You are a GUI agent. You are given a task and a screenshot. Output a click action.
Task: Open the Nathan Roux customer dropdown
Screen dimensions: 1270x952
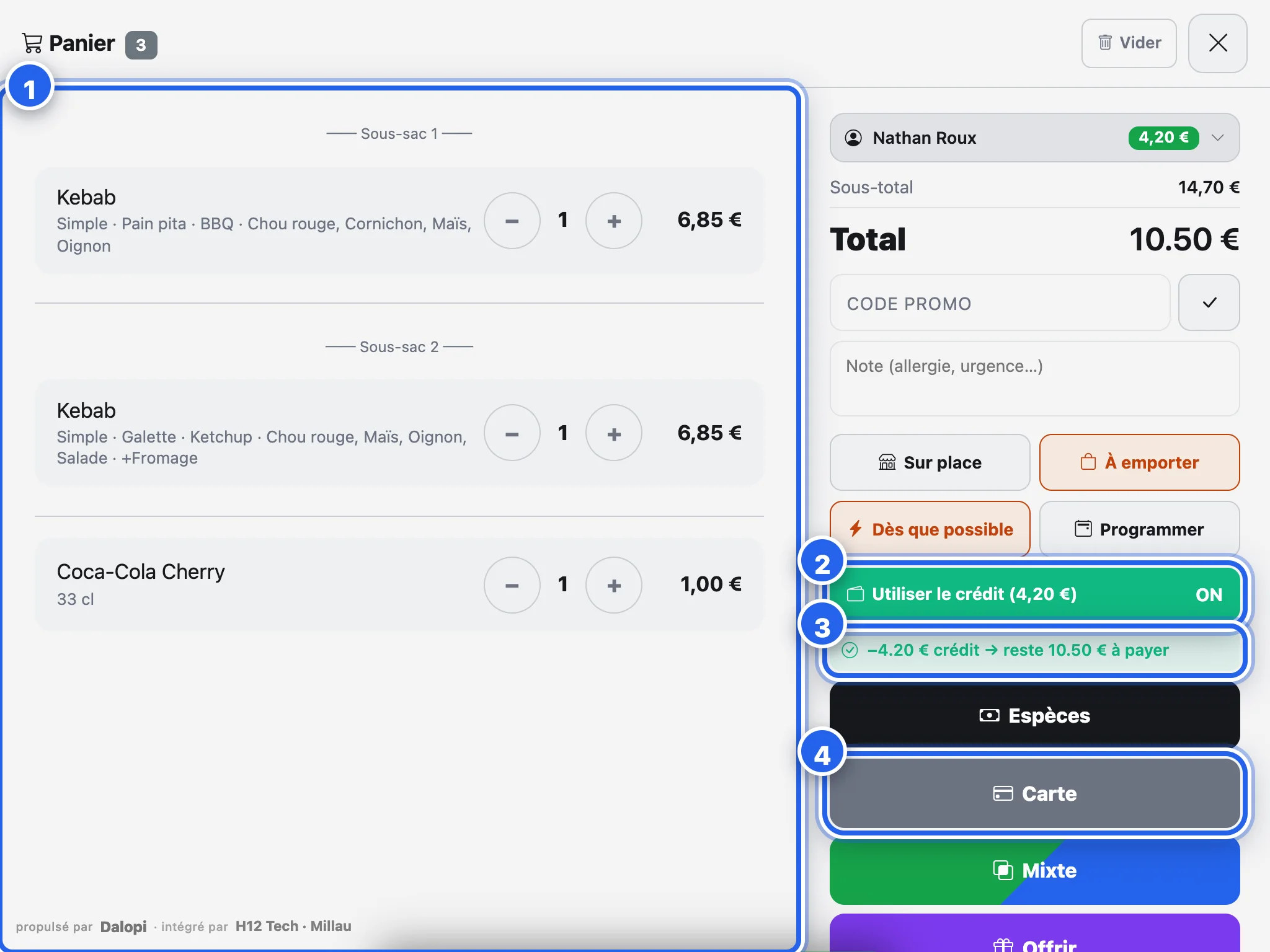[1034, 138]
